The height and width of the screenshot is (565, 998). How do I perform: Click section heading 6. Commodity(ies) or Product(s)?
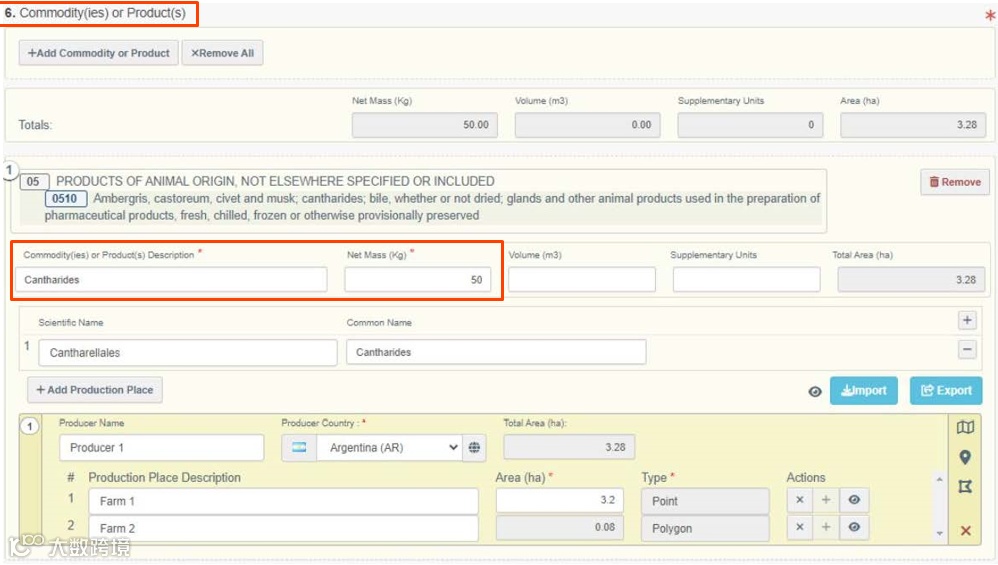click(95, 13)
